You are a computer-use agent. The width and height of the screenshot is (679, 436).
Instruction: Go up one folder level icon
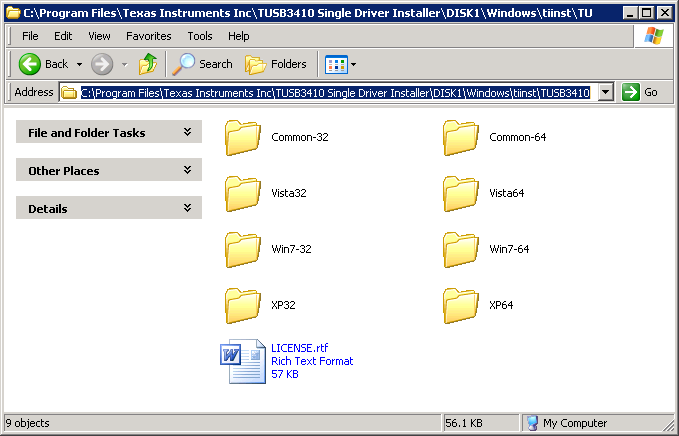pos(148,64)
